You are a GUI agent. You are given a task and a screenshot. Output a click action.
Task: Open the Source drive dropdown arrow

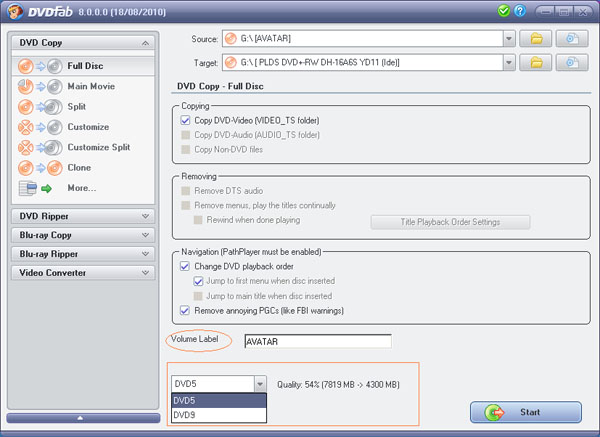[509, 39]
